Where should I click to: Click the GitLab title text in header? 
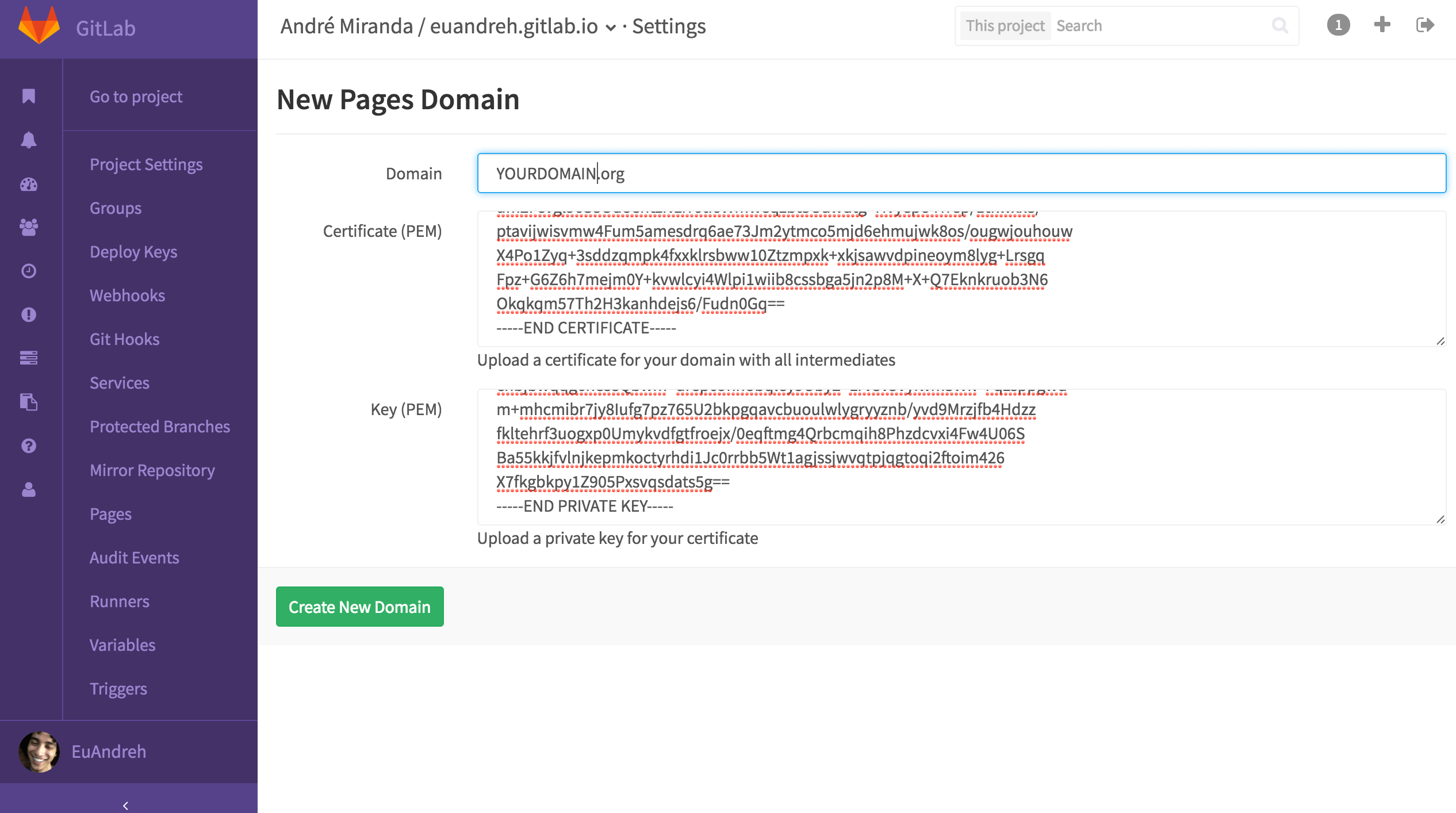(106, 28)
